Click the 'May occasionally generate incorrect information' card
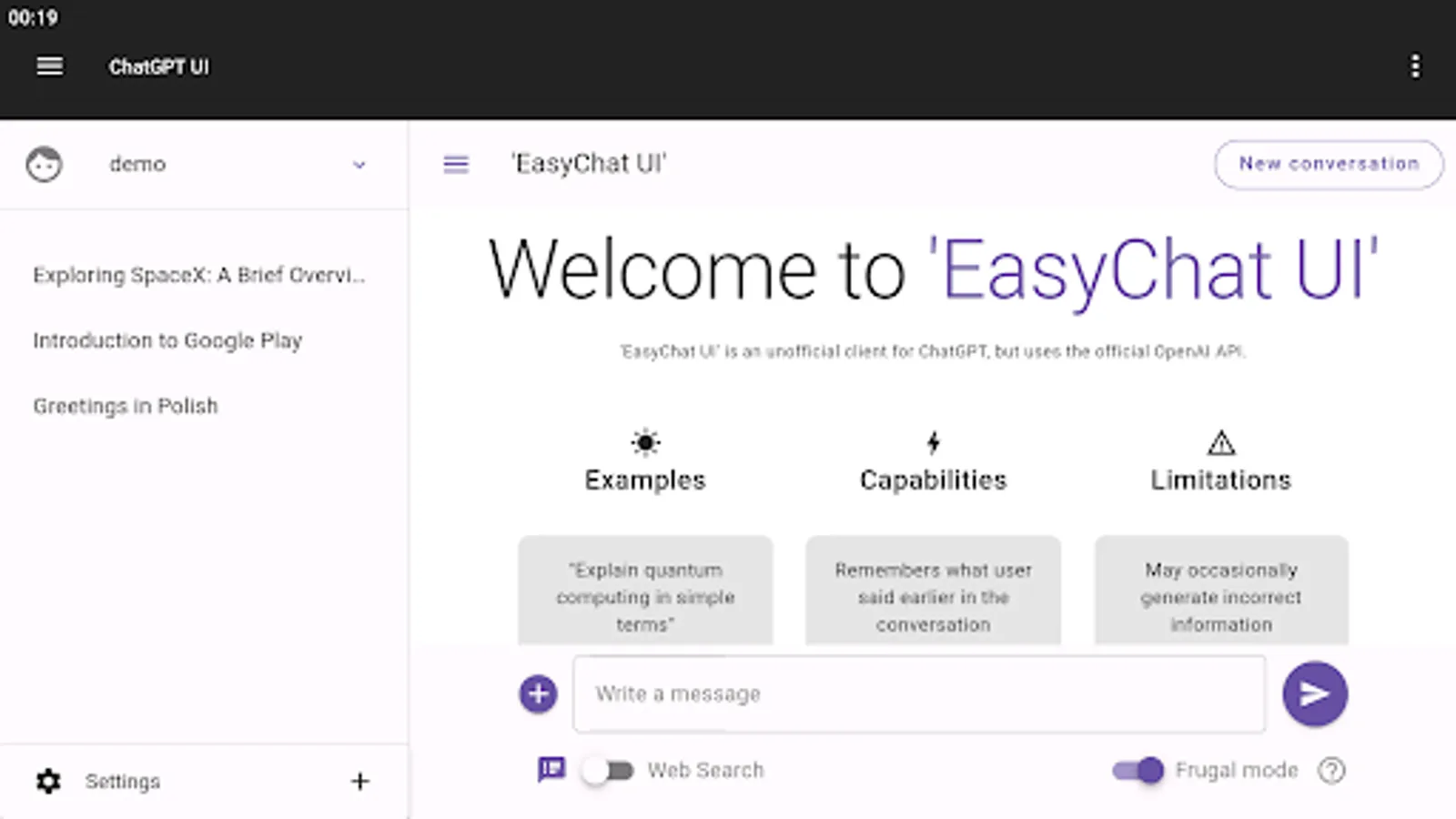This screenshot has width=1456, height=819. [x=1221, y=591]
